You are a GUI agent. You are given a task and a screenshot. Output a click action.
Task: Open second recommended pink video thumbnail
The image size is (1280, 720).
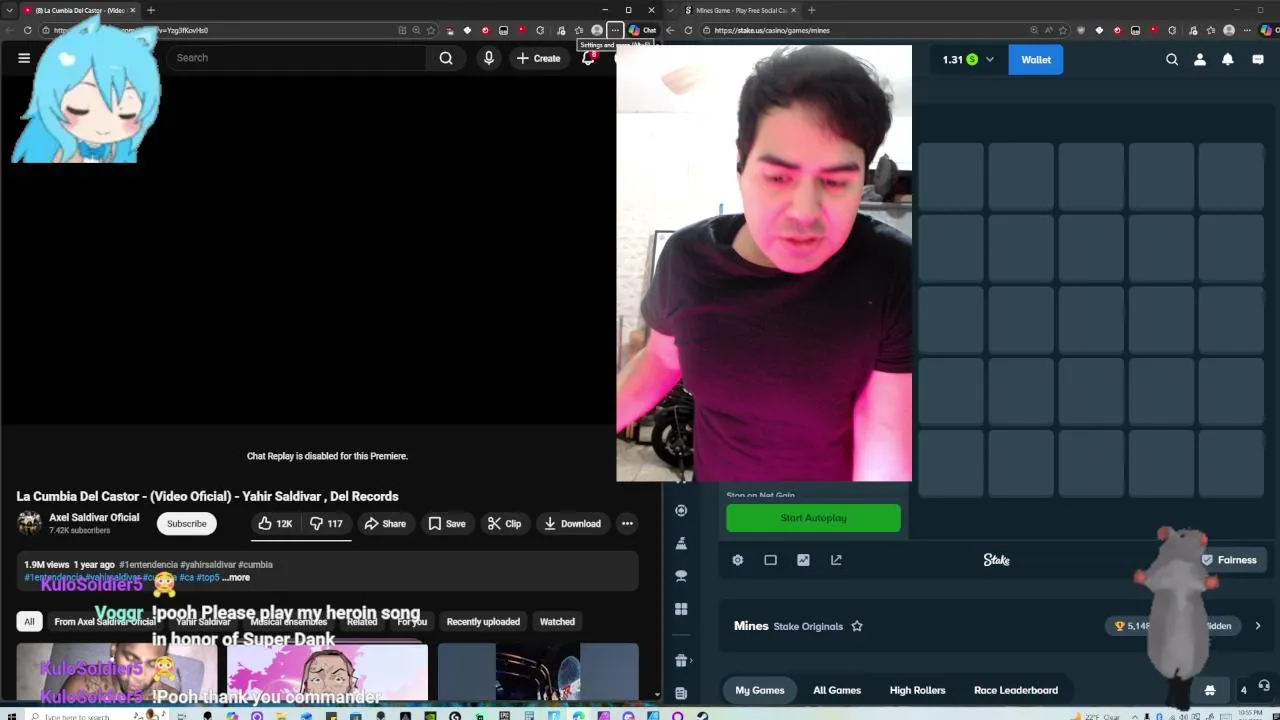click(327, 672)
